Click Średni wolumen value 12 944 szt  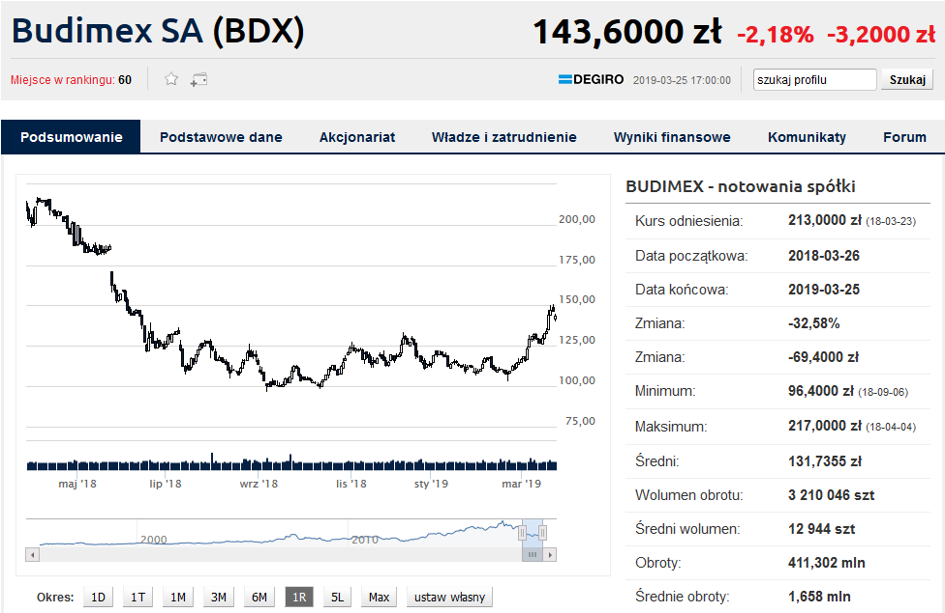pyautogui.click(x=821, y=529)
